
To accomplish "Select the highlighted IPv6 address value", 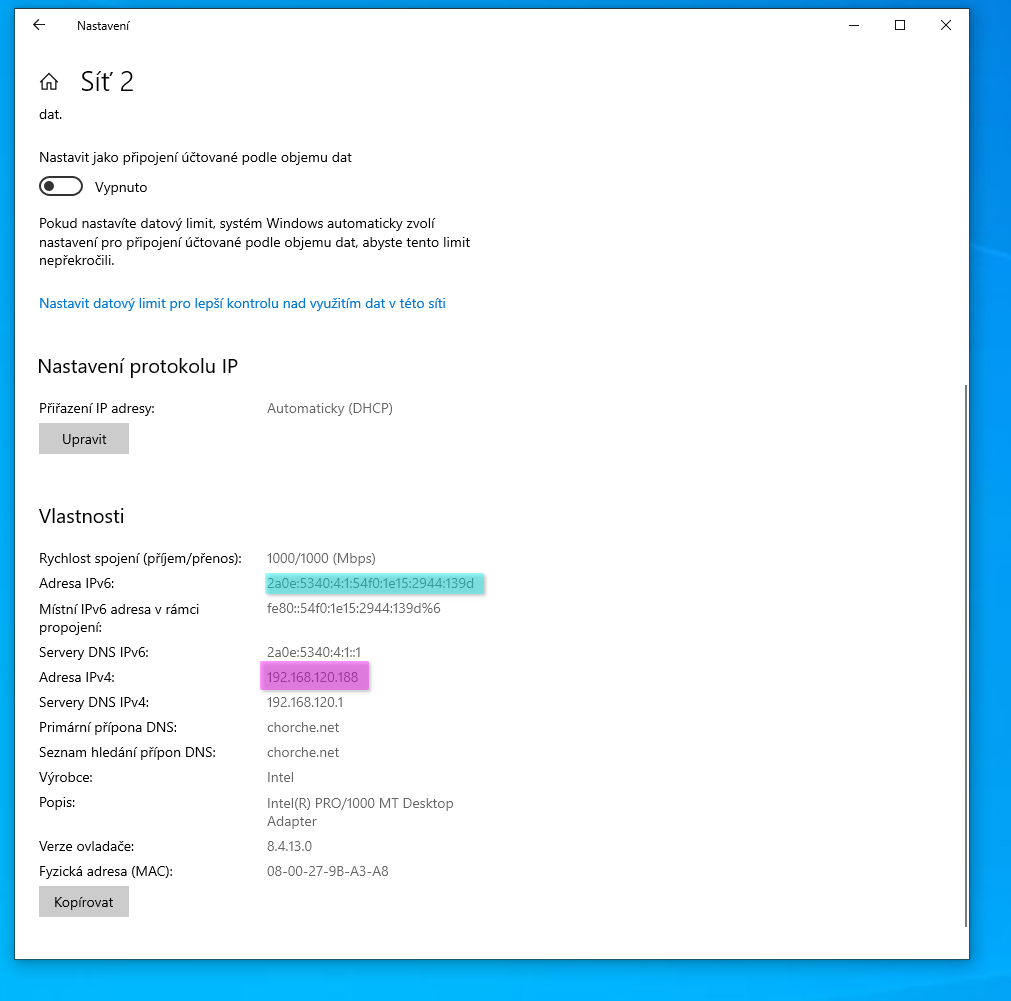I will pyautogui.click(x=375, y=583).
